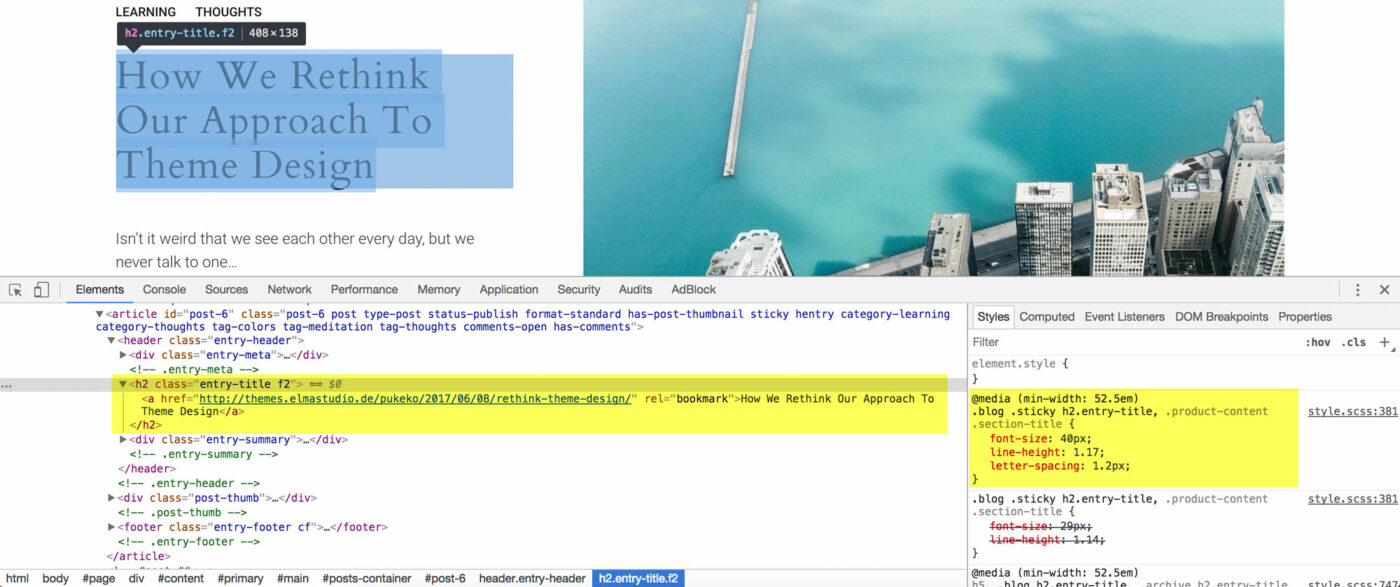Viewport: 1400px width, 587px height.
Task: Open the AdBlock panel tab
Action: pyautogui.click(x=693, y=289)
